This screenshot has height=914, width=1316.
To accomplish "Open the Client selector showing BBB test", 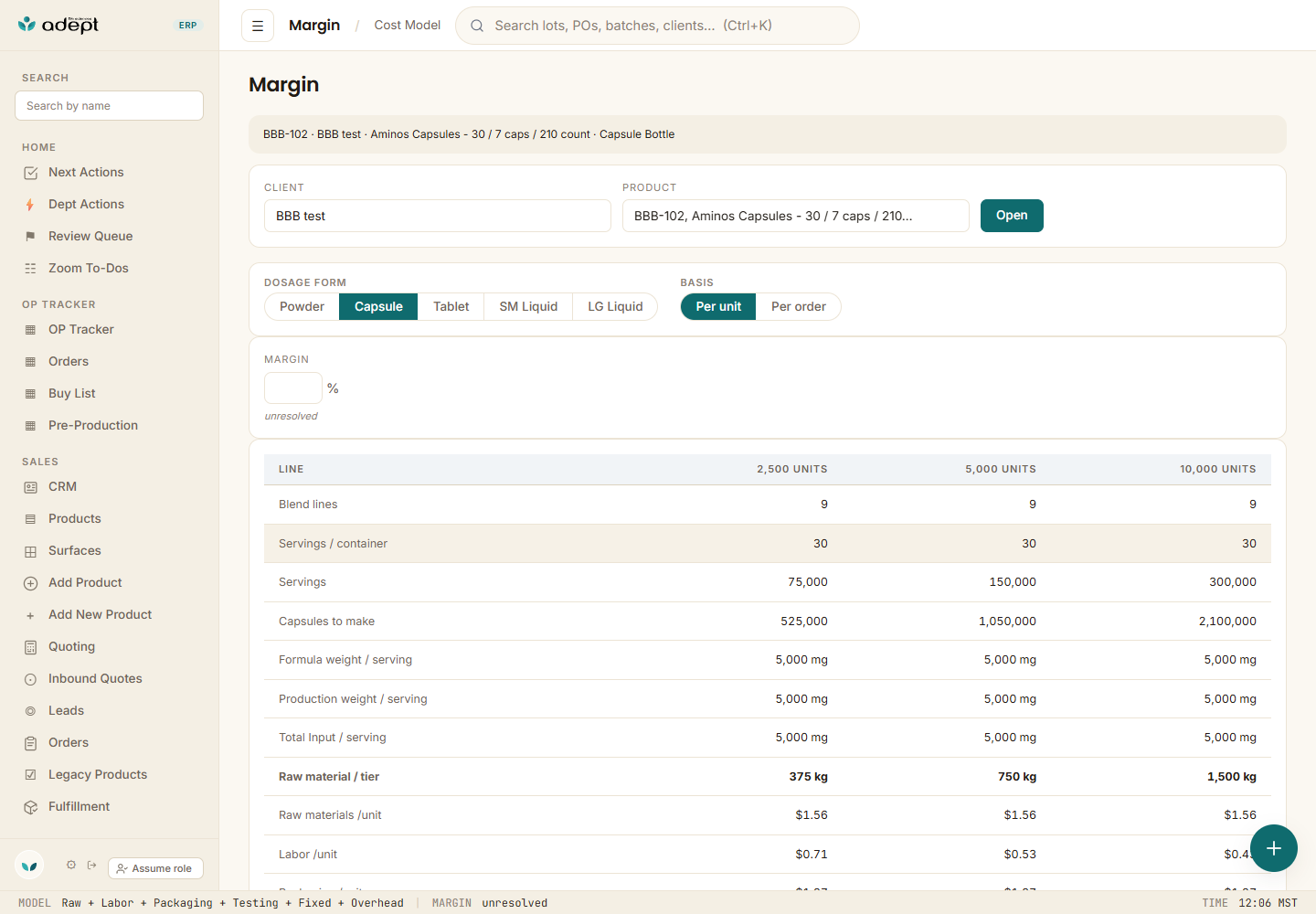I will pyautogui.click(x=438, y=216).
